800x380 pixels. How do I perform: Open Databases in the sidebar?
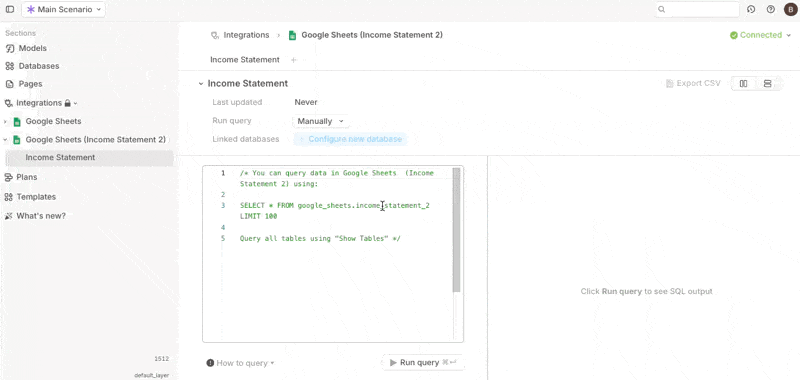pyautogui.click(x=39, y=66)
